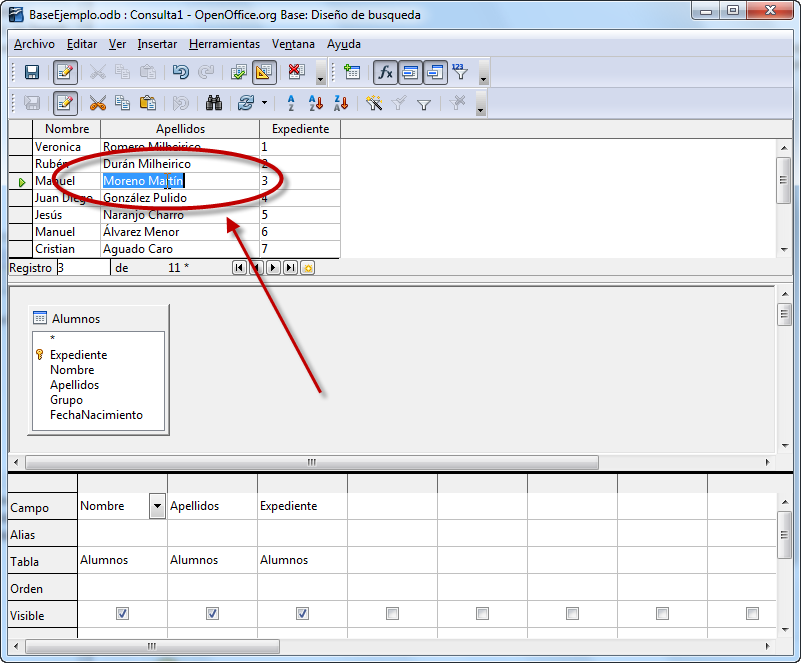Open the Ver menu
801x663 pixels.
click(117, 44)
